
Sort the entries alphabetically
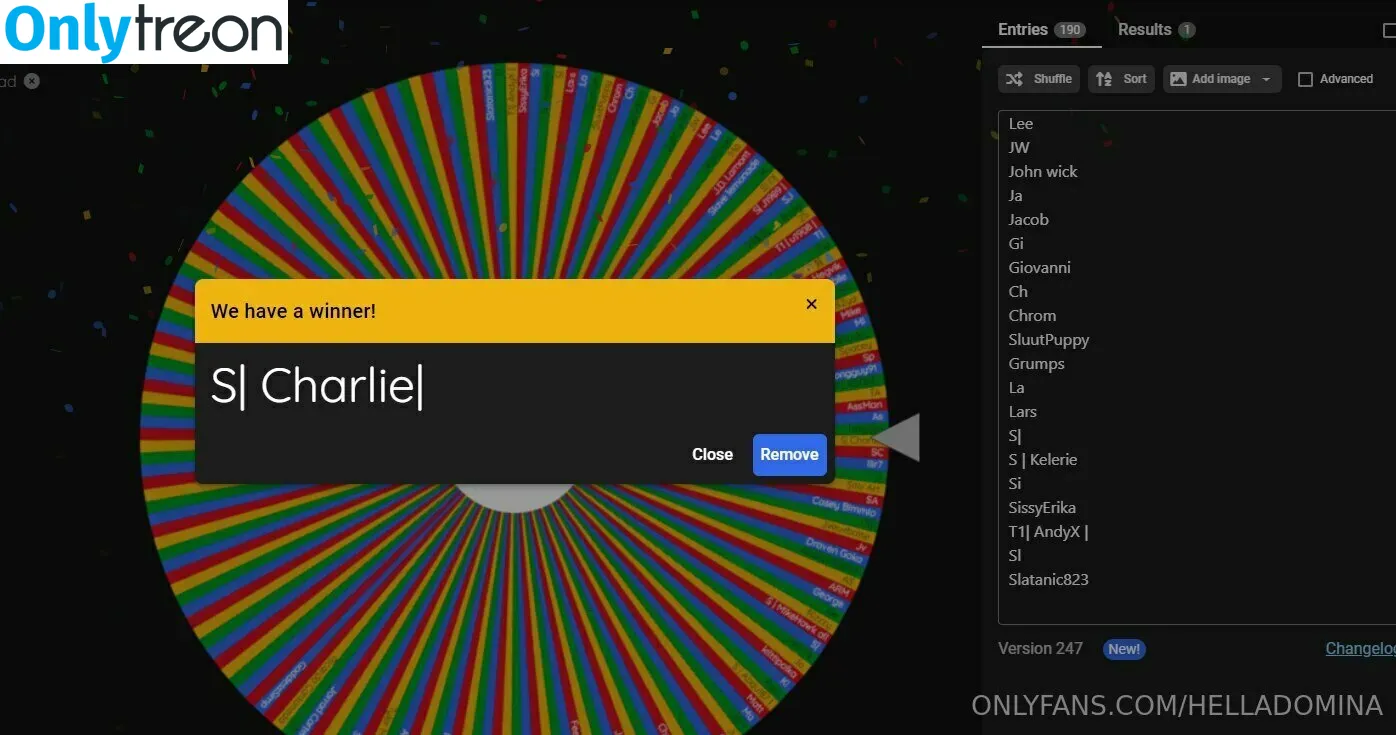1121,79
